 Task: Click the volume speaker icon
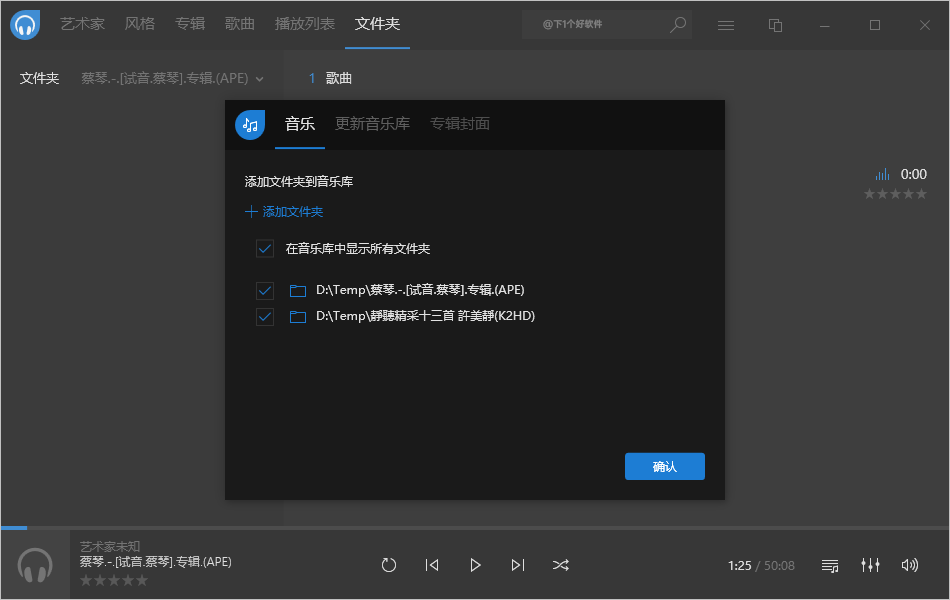(x=909, y=565)
